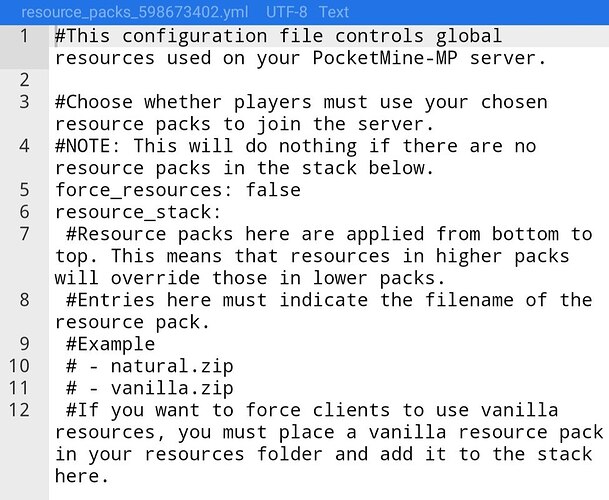
Task: Click gutter line number 6
Action: [x=23, y=212]
